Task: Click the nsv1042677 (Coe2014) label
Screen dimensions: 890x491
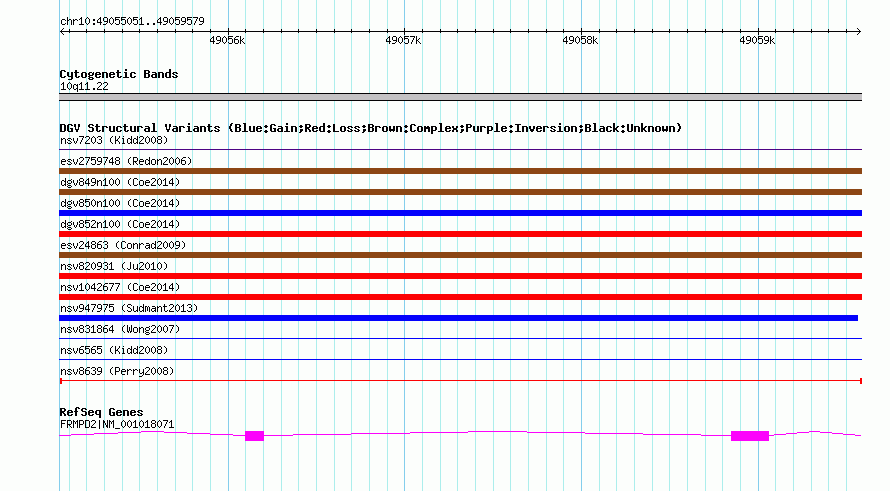Action: click(x=120, y=287)
